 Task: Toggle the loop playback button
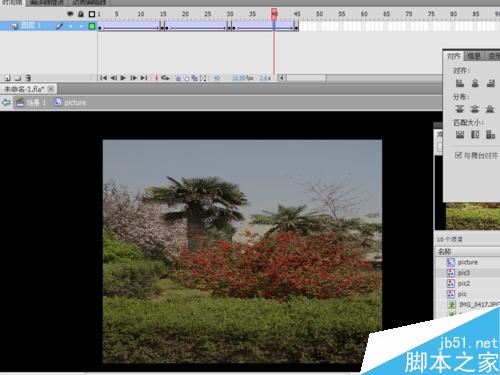[165, 78]
